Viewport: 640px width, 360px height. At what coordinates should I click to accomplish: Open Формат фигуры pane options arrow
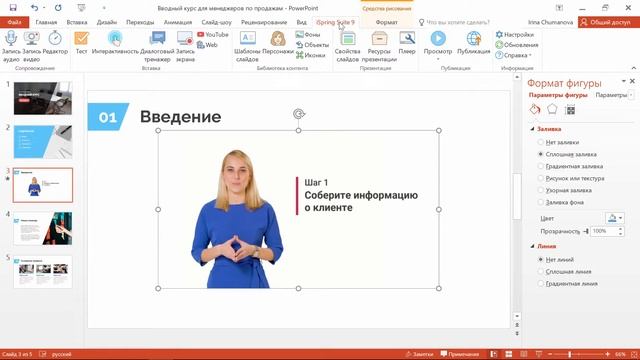pos(623,81)
